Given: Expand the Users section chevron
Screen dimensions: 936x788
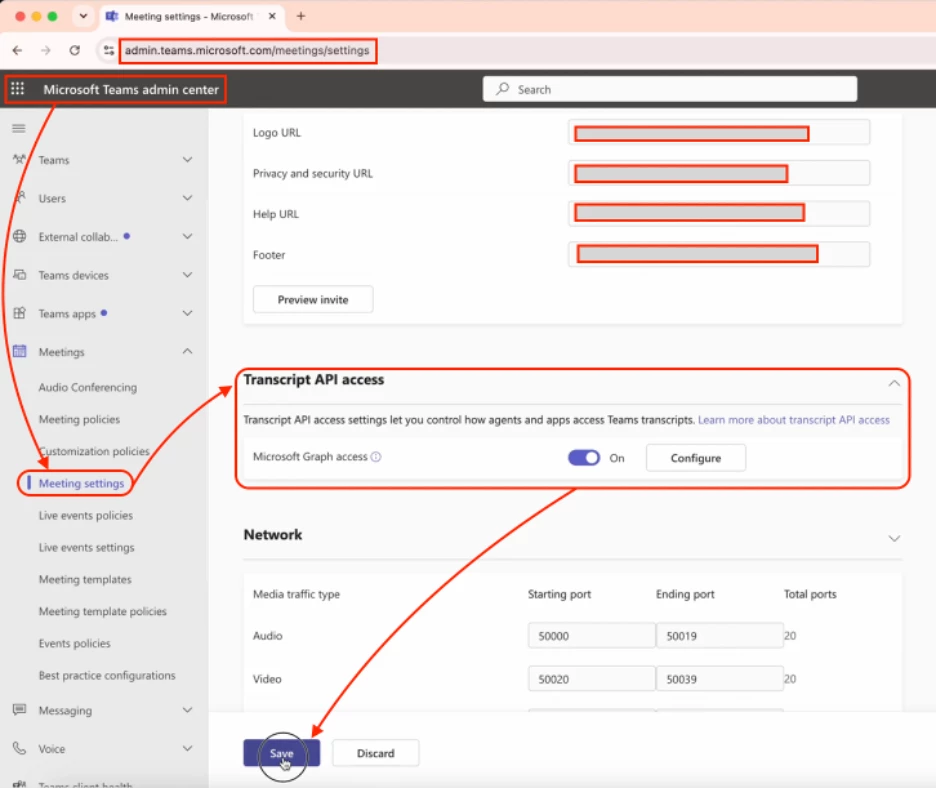Looking at the screenshot, I should click(x=187, y=198).
